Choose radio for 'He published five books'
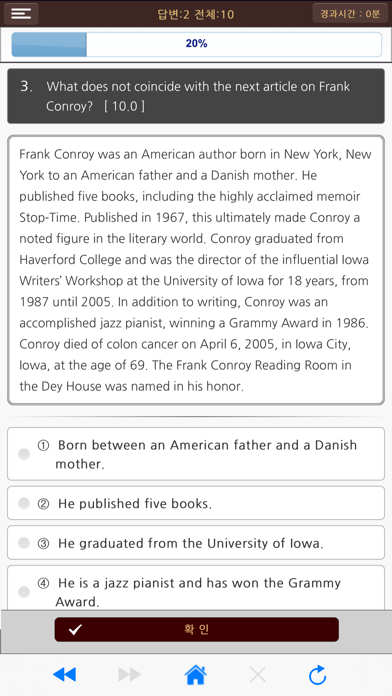This screenshot has height=696, width=392. pos(24,503)
